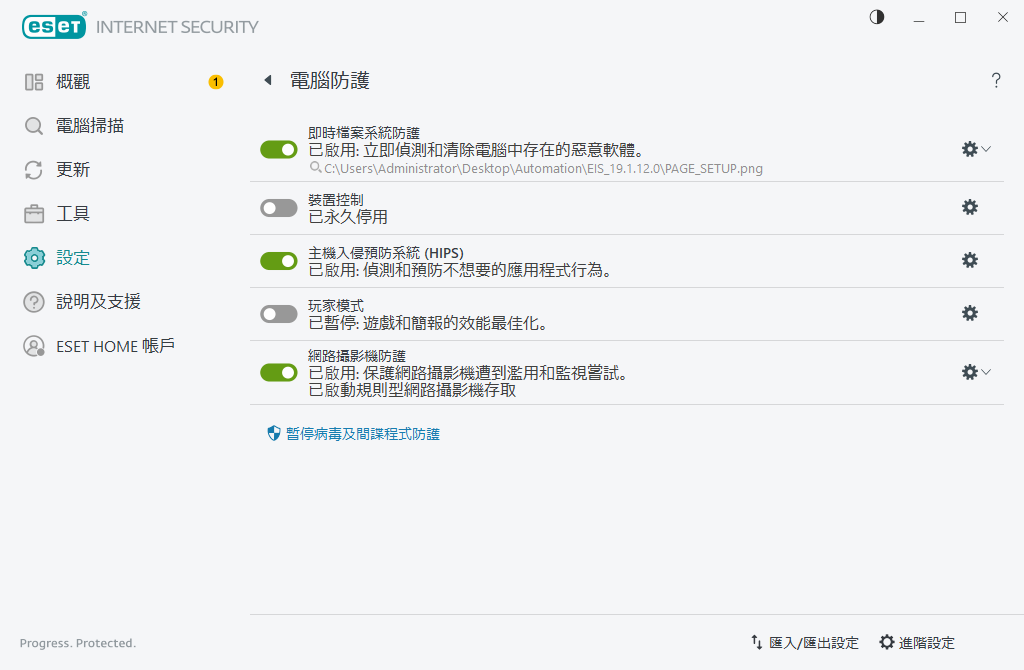1024x670 pixels.
Task: Click 暫停病毒及間諜程式防護 link
Action: pos(362,434)
